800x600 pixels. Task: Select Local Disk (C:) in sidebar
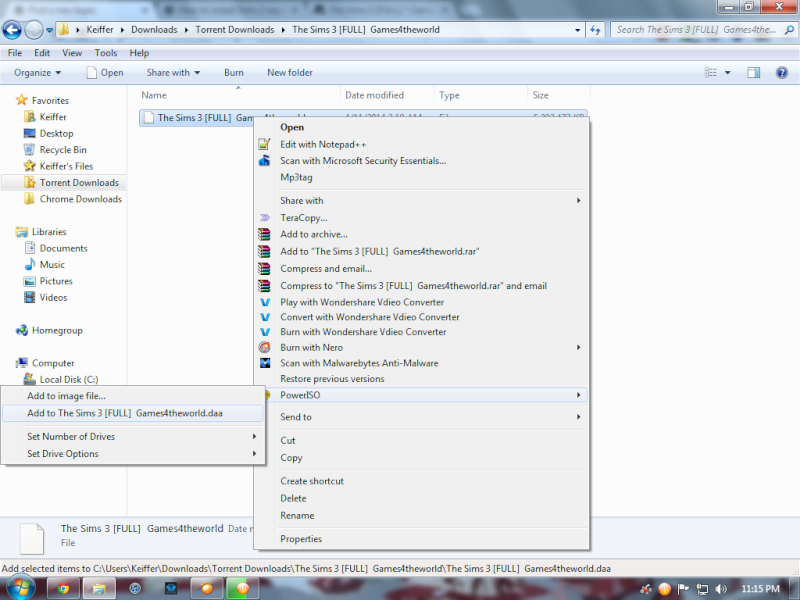coord(69,380)
